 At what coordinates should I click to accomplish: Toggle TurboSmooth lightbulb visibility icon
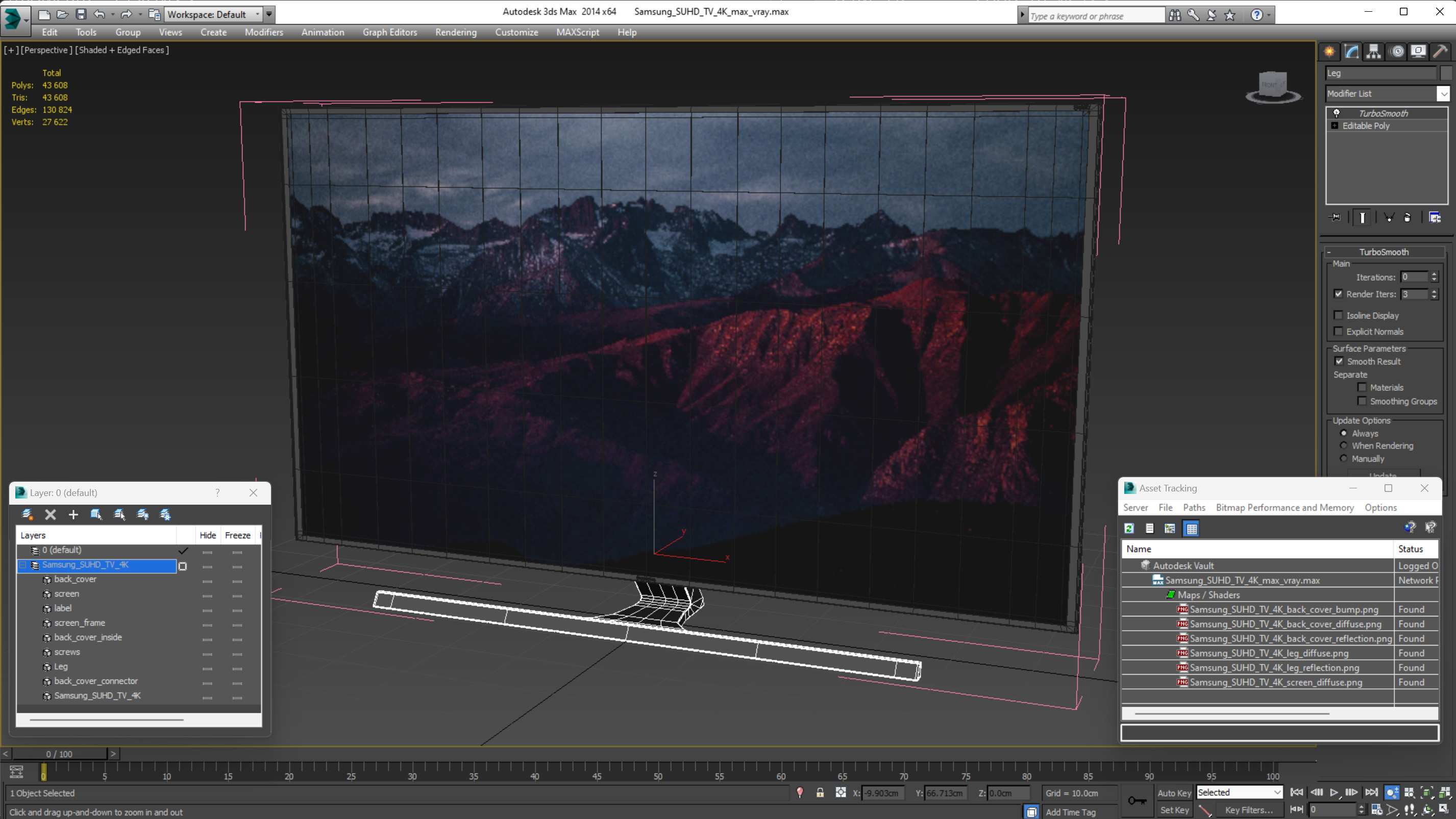(1336, 113)
